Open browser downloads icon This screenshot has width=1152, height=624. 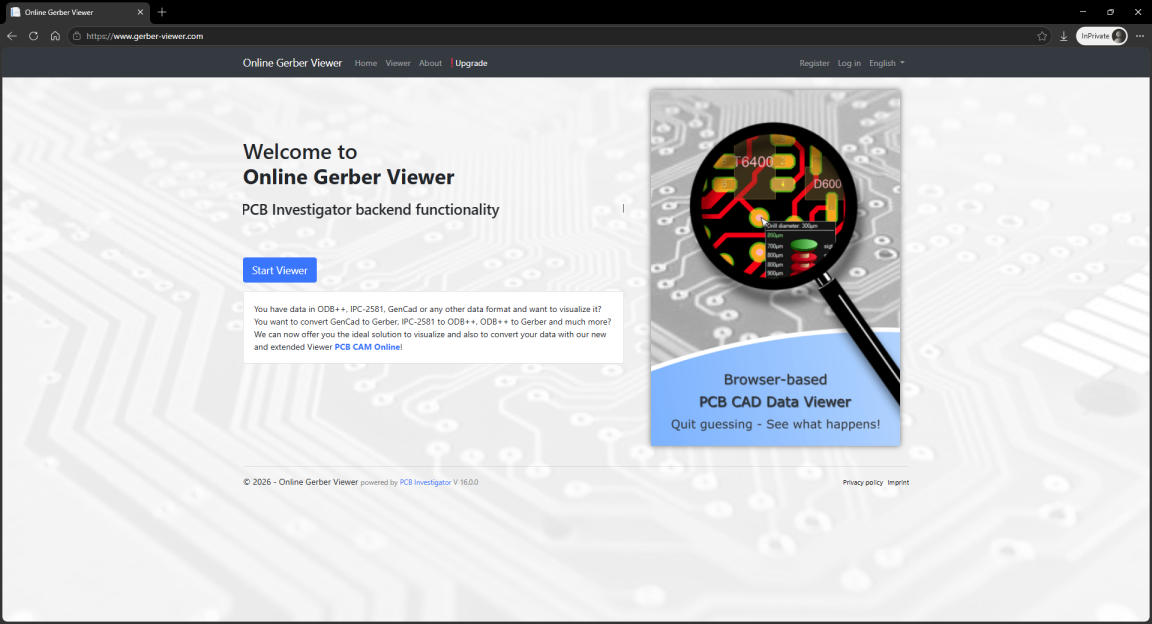(1063, 36)
